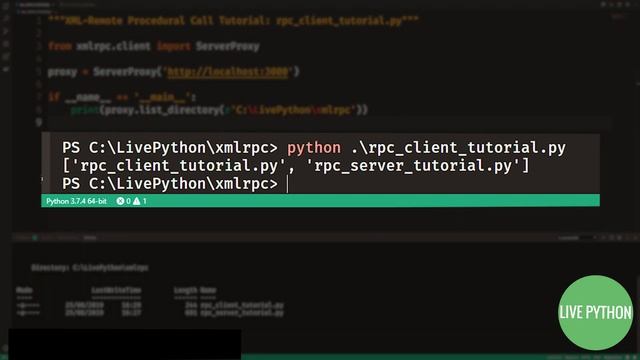Open the Python 3.7.4 64-bit interpreter selector

point(76,201)
